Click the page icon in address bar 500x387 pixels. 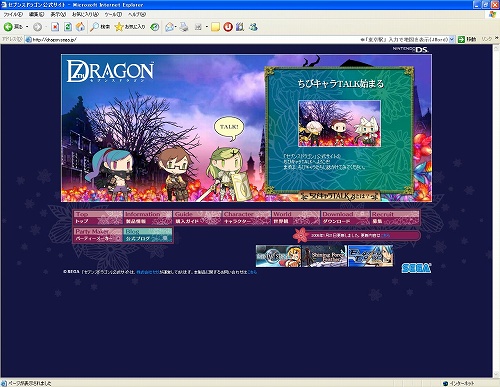(x=29, y=39)
